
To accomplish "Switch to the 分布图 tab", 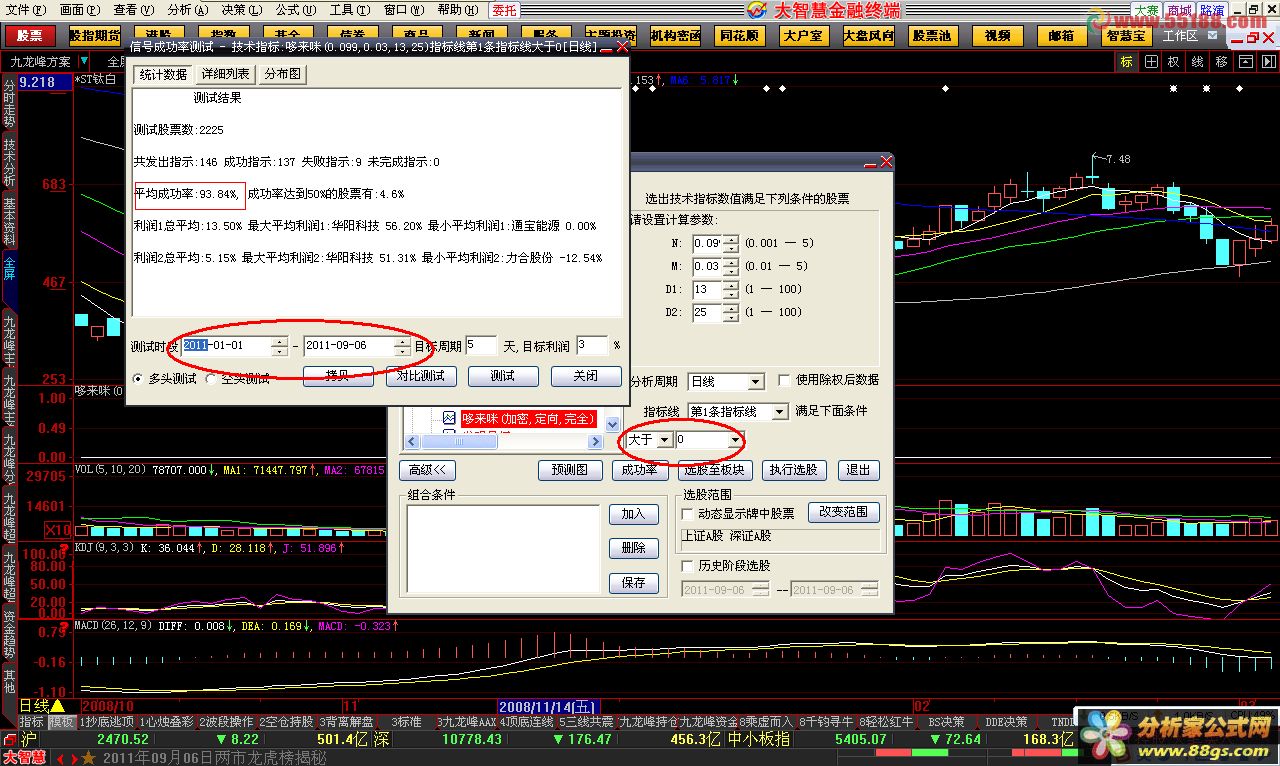I will (x=283, y=74).
